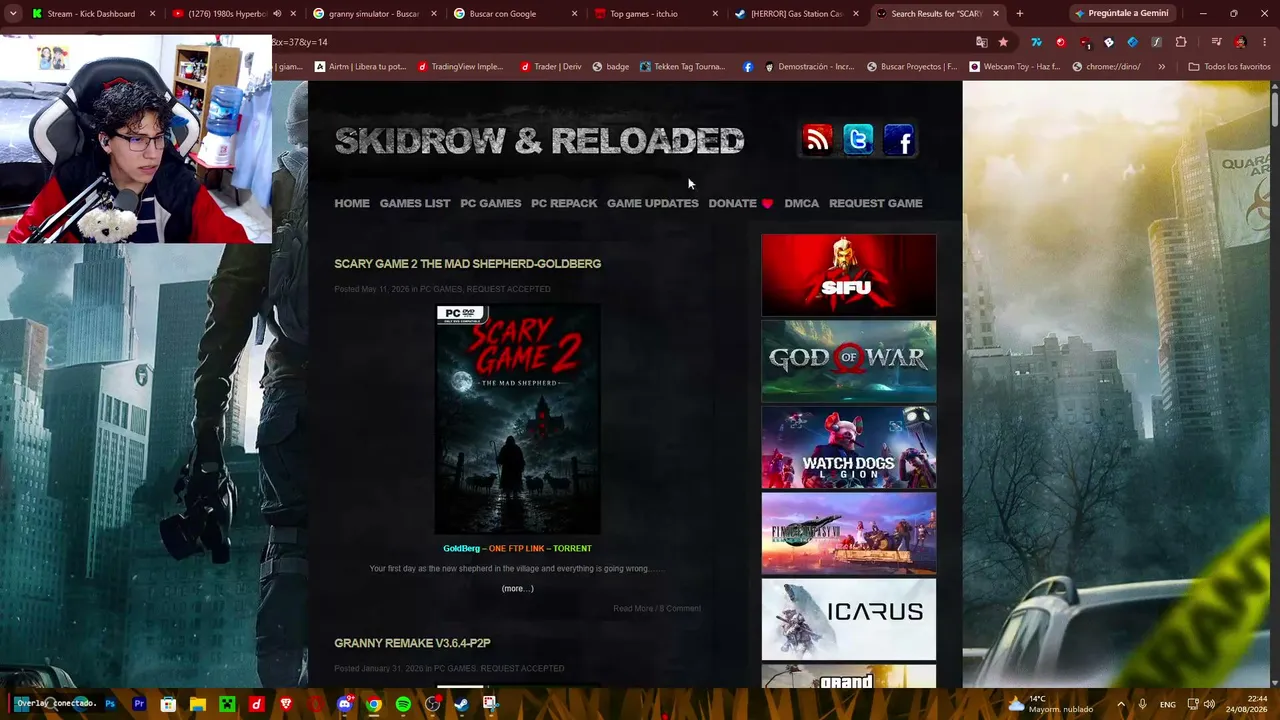Open the TradingView extension icon
The width and height of the screenshot is (1280, 720).
click(x=1036, y=42)
